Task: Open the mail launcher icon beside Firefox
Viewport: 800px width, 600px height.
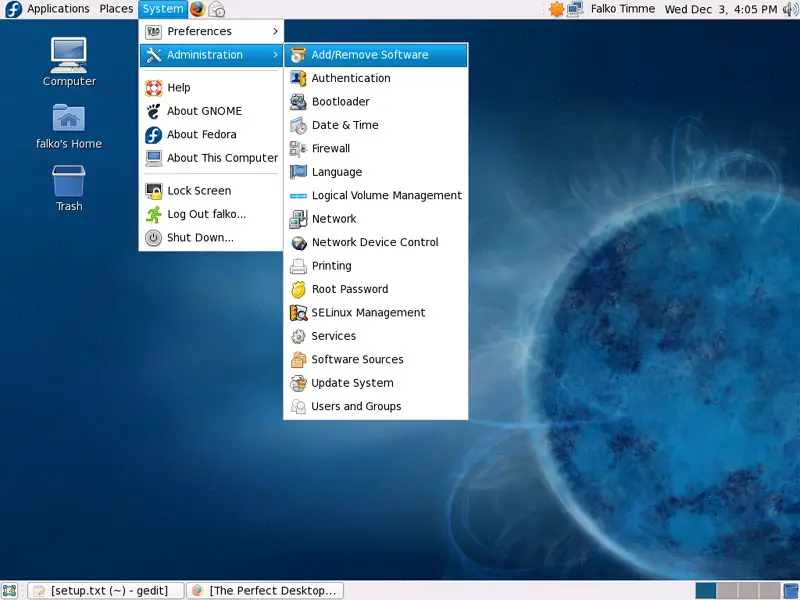Action: pos(217,9)
